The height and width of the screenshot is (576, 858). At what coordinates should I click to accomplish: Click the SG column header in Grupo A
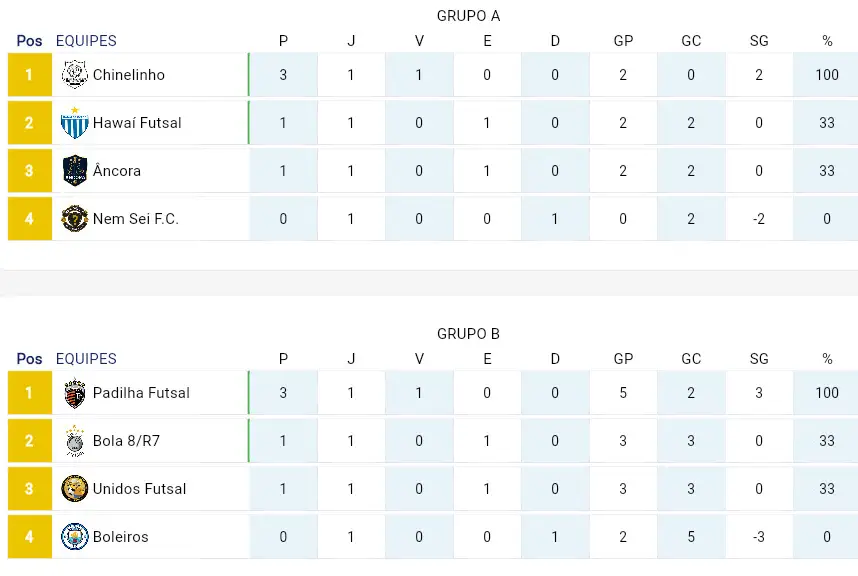click(x=759, y=40)
